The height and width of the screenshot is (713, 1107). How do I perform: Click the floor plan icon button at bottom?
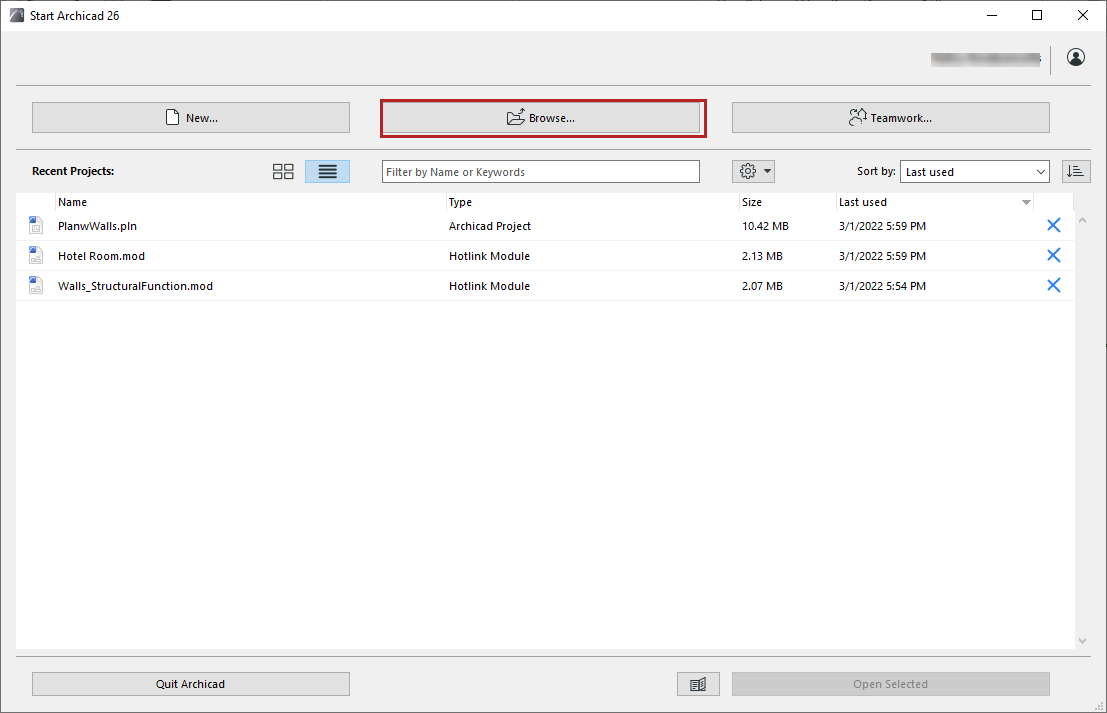[x=698, y=683]
